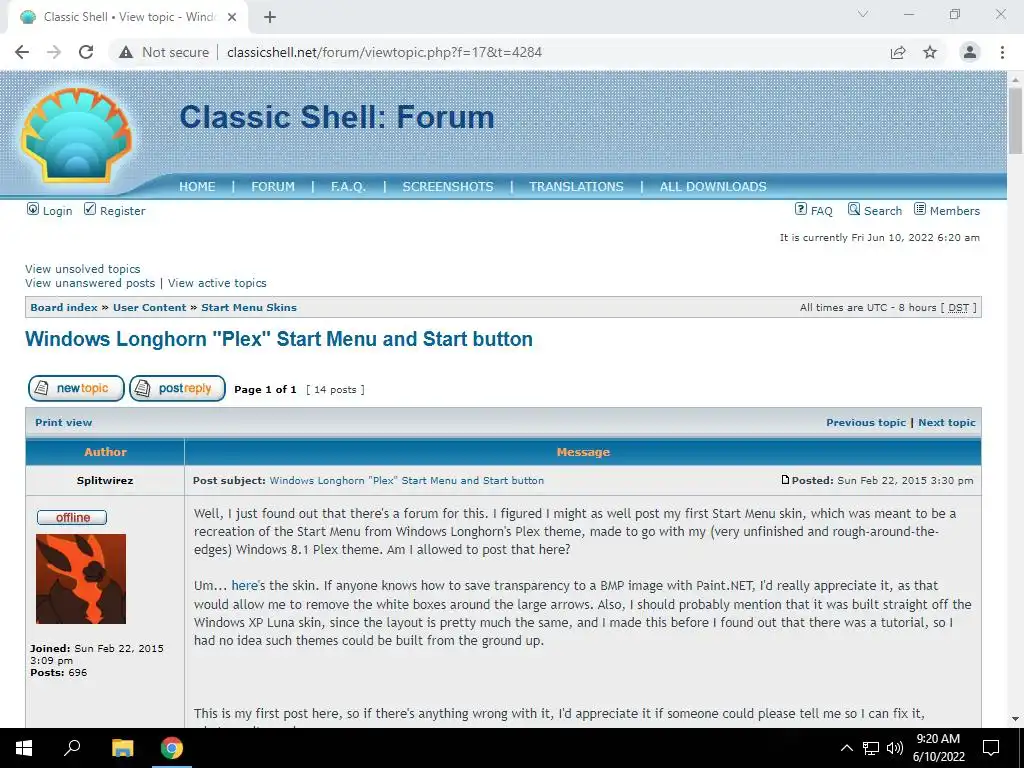1024x768 pixels.
Task: Click the Search magnifier icon in forum header
Action: 854,209
